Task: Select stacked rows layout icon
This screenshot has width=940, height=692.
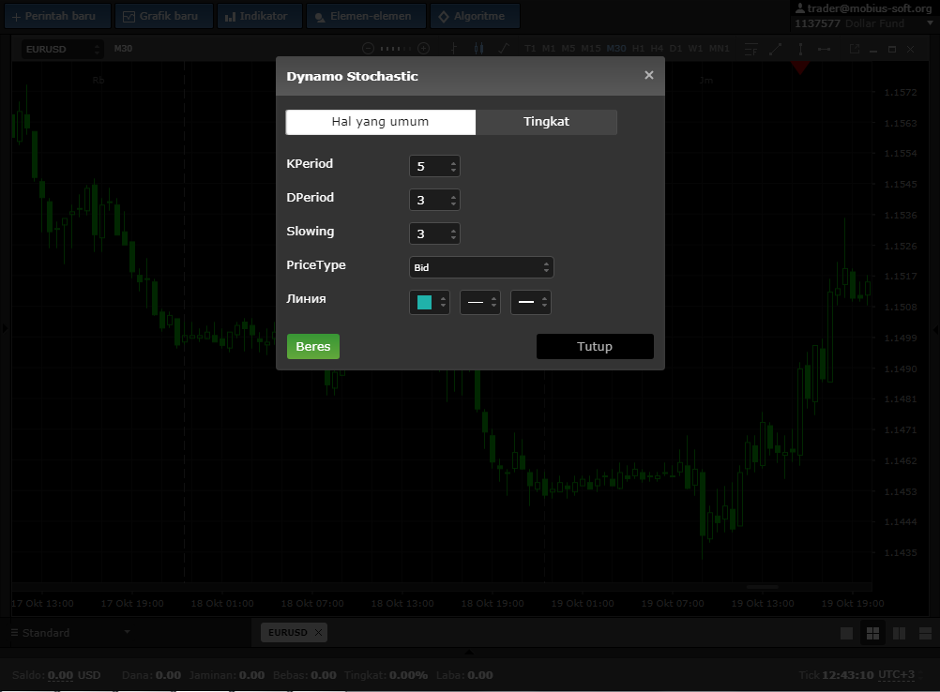Action: (x=925, y=633)
